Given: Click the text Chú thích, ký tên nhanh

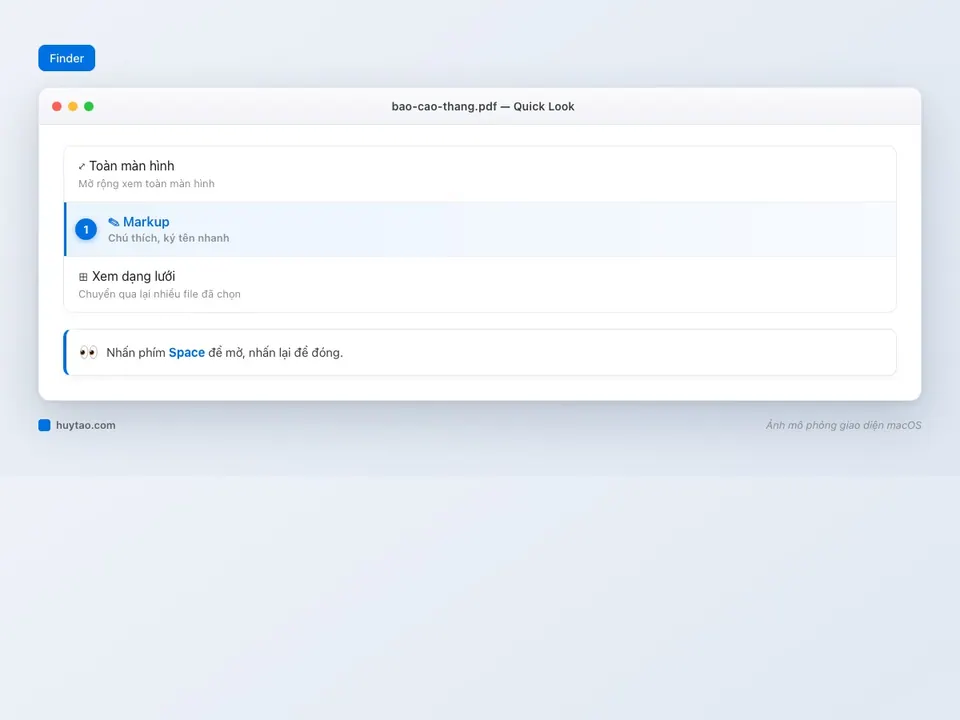Looking at the screenshot, I should coord(168,238).
